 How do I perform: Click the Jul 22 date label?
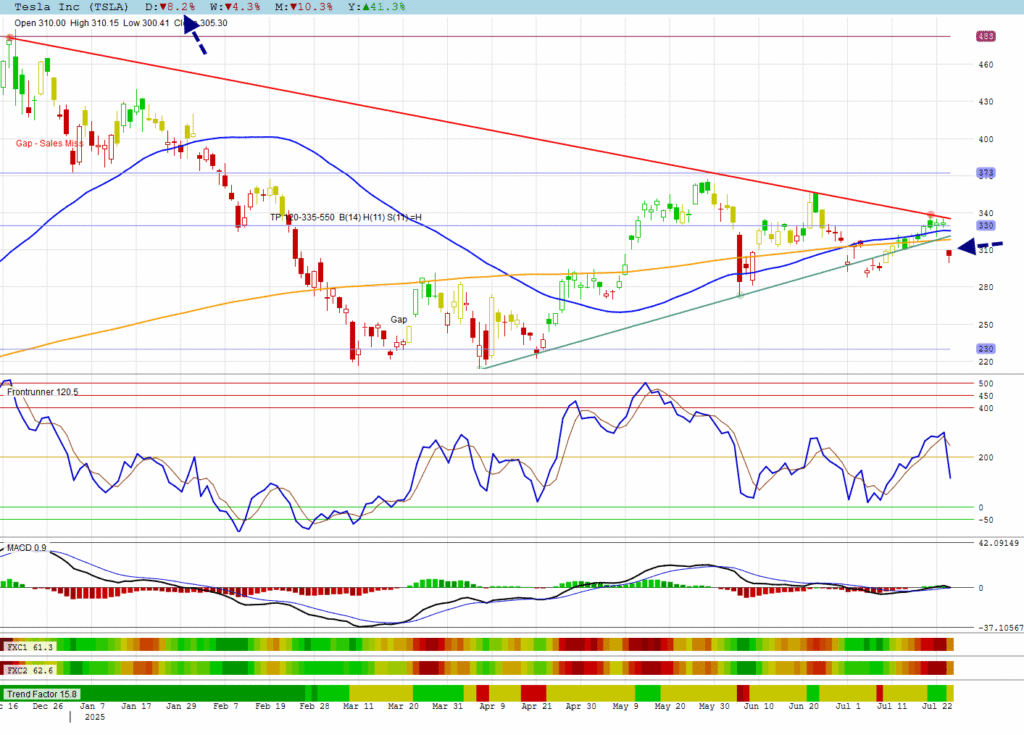point(937,706)
